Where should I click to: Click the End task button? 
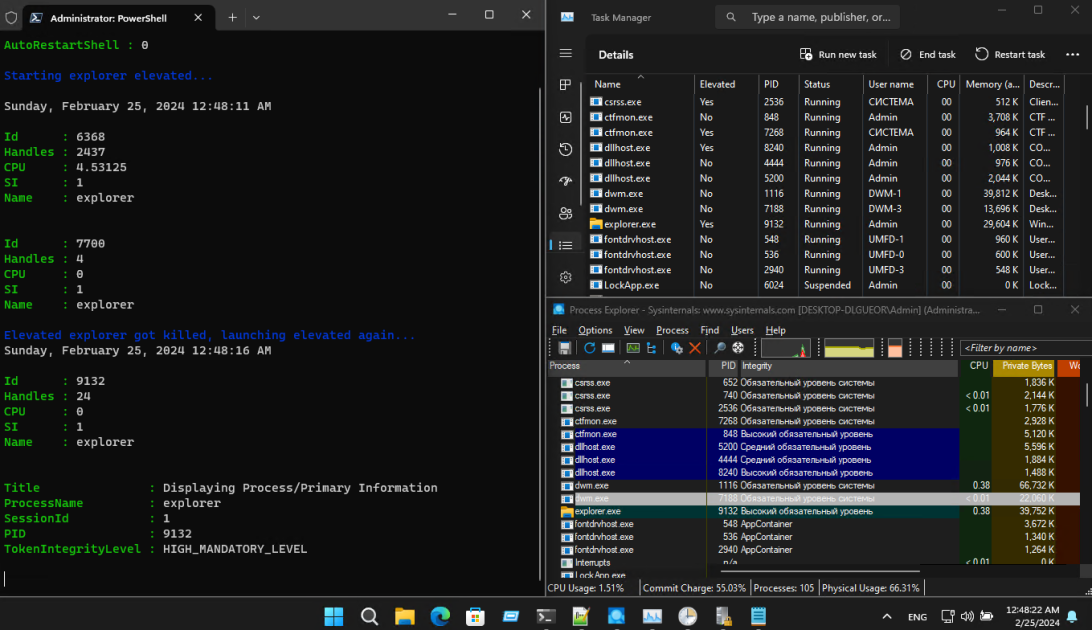[928, 54]
